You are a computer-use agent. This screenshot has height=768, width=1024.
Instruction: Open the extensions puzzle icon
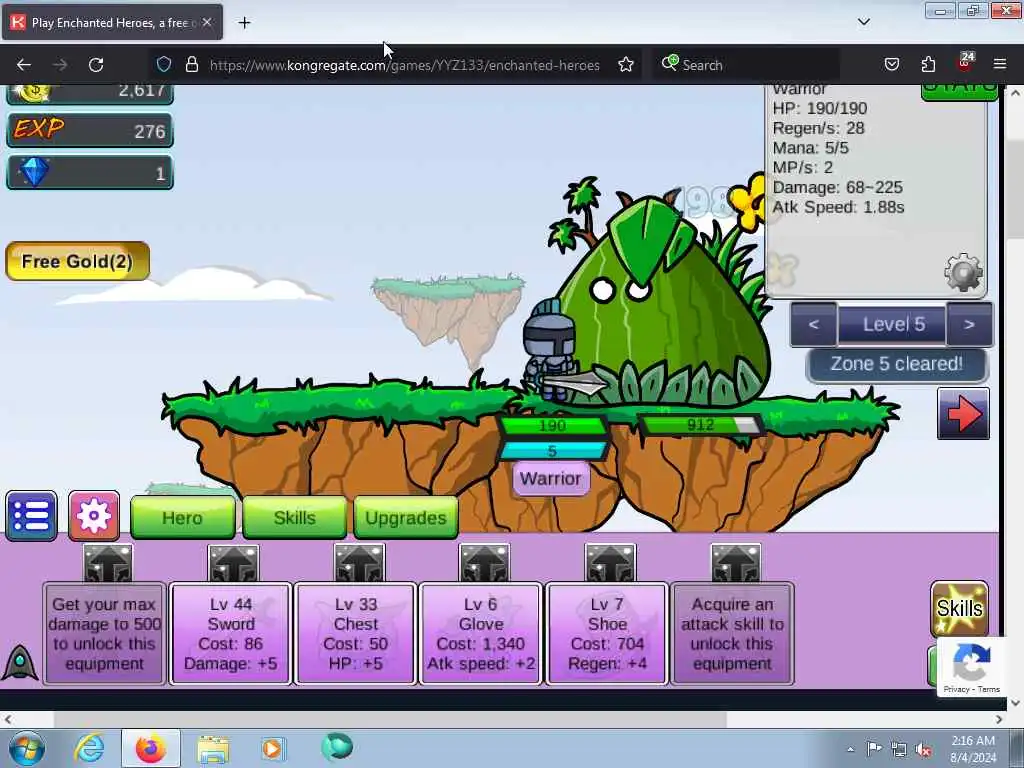[928, 65]
